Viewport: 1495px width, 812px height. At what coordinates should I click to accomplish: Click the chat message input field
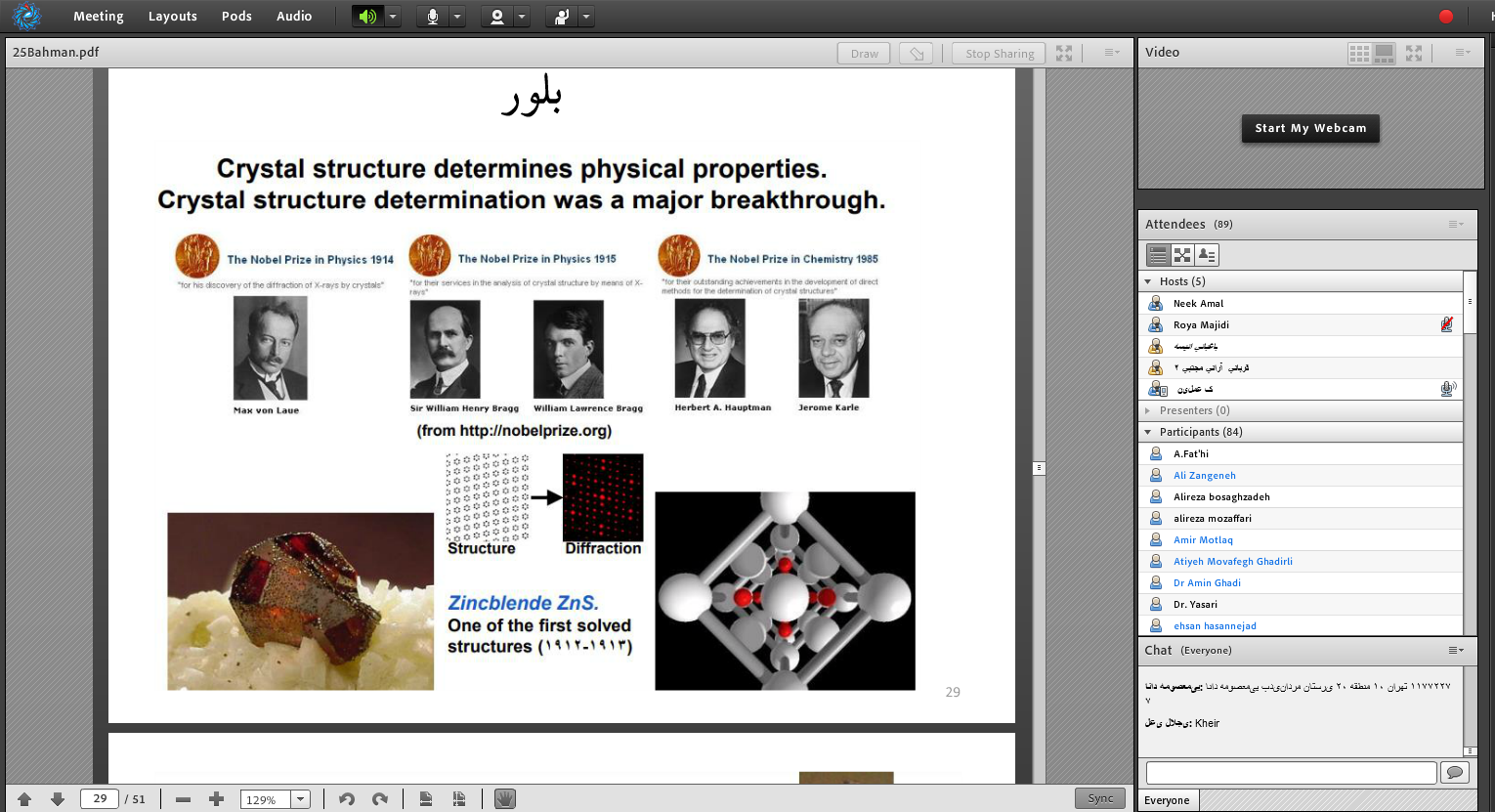[x=1291, y=773]
